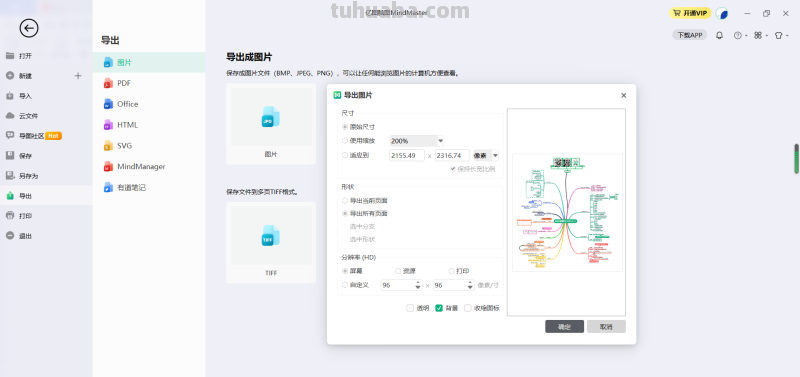
Task: Click the JPG 图片 export tile
Action: click(271, 123)
